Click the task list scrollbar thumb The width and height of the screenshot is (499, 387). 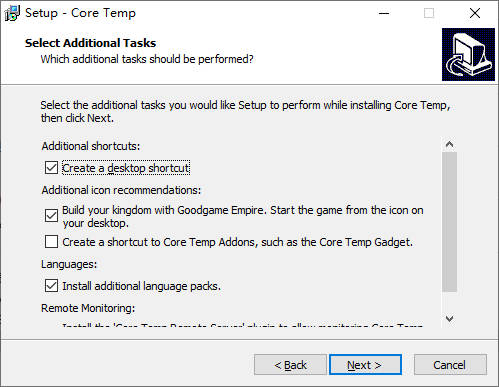(x=449, y=222)
